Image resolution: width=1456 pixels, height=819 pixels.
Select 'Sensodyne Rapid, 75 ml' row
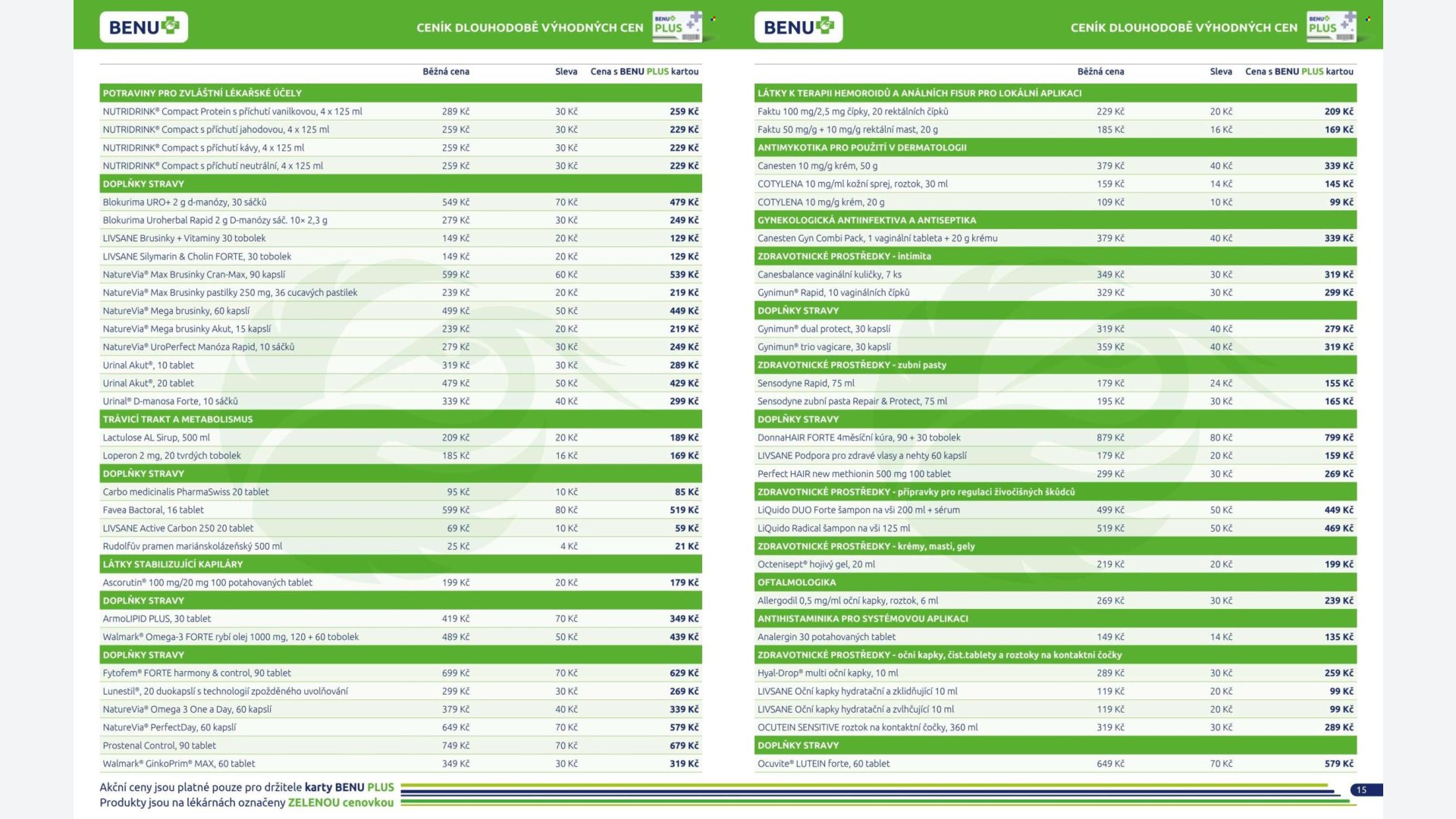coord(1056,384)
